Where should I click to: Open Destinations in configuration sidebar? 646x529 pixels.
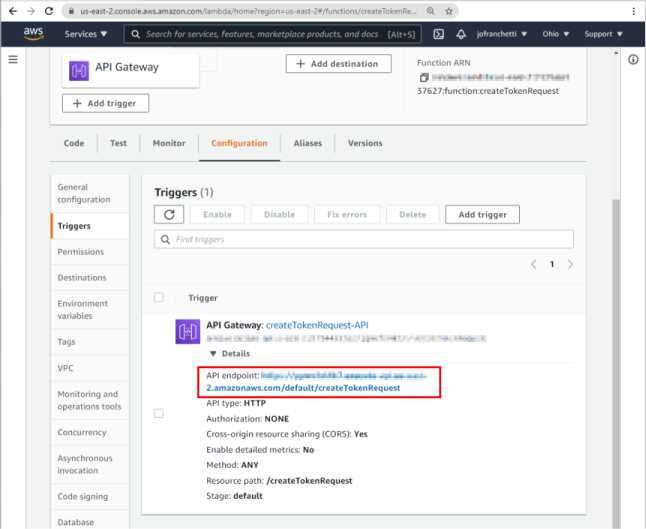[x=90, y=278]
